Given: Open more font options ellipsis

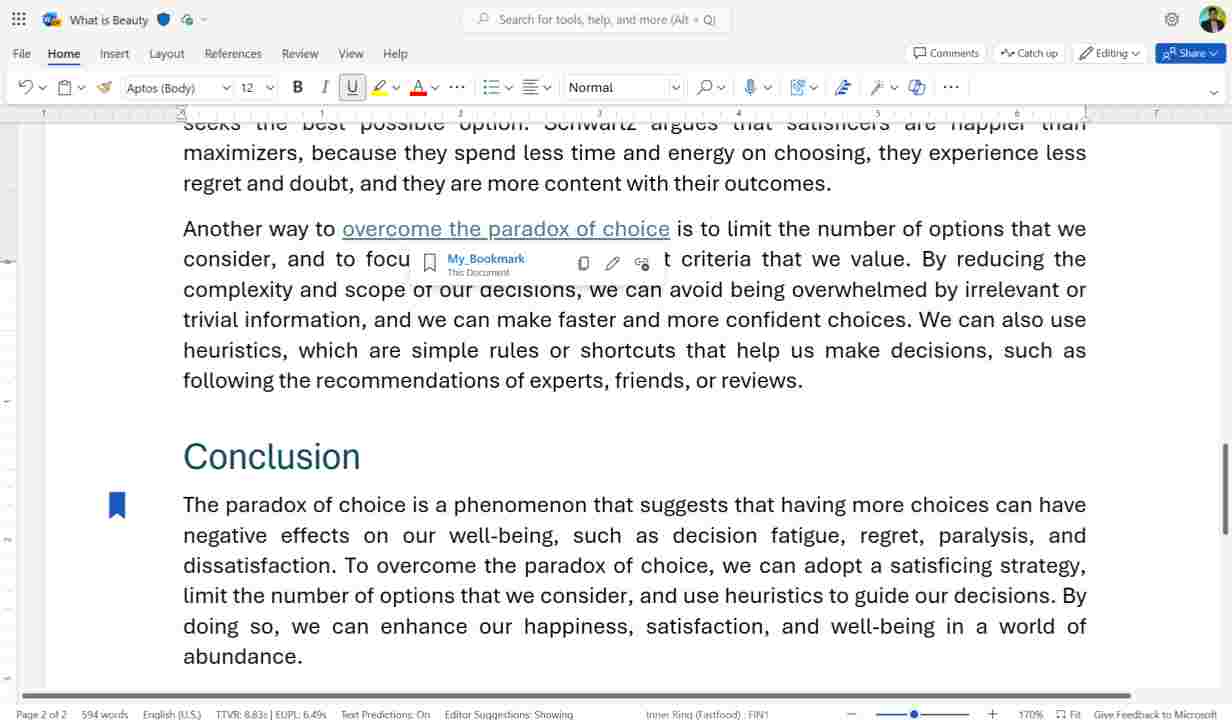Looking at the screenshot, I should (x=457, y=87).
